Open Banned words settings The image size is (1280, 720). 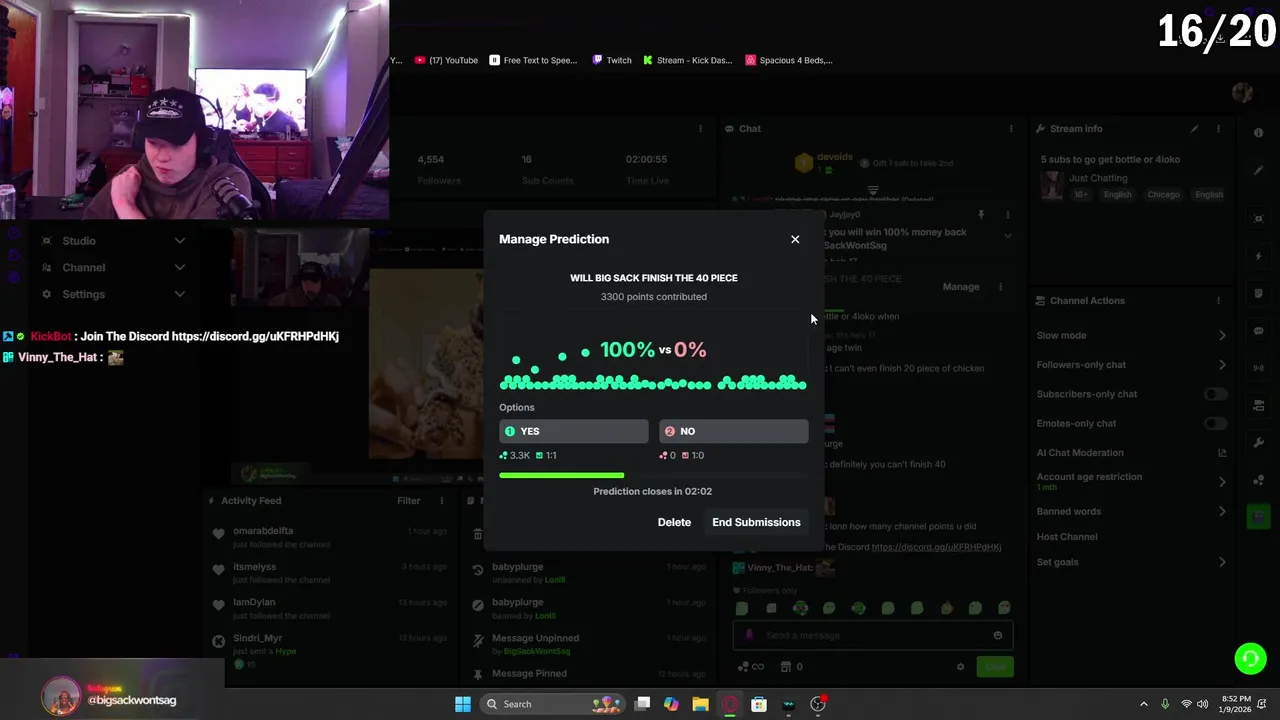tap(1132, 511)
